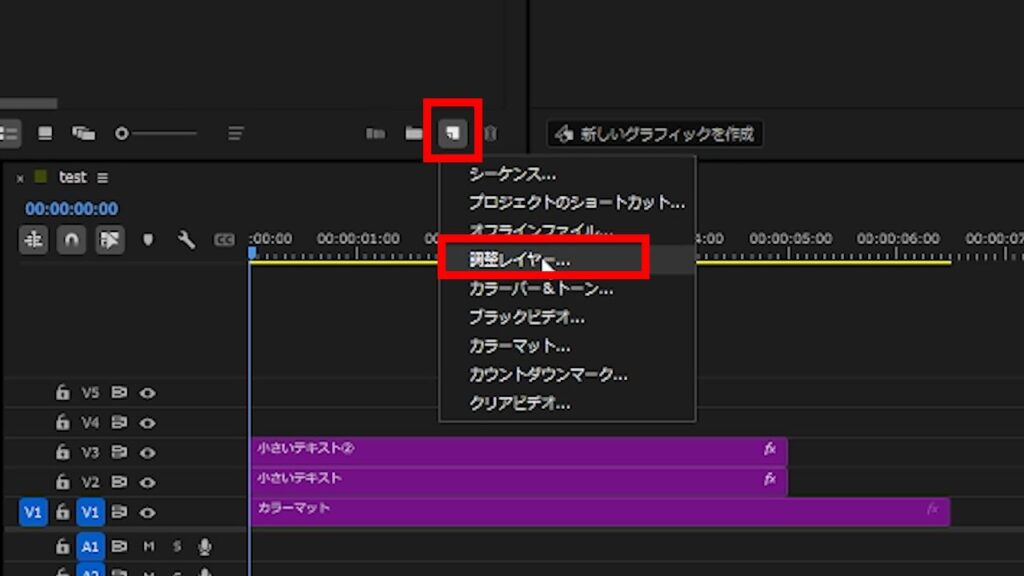Hide track V5 output eye

(x=148, y=393)
